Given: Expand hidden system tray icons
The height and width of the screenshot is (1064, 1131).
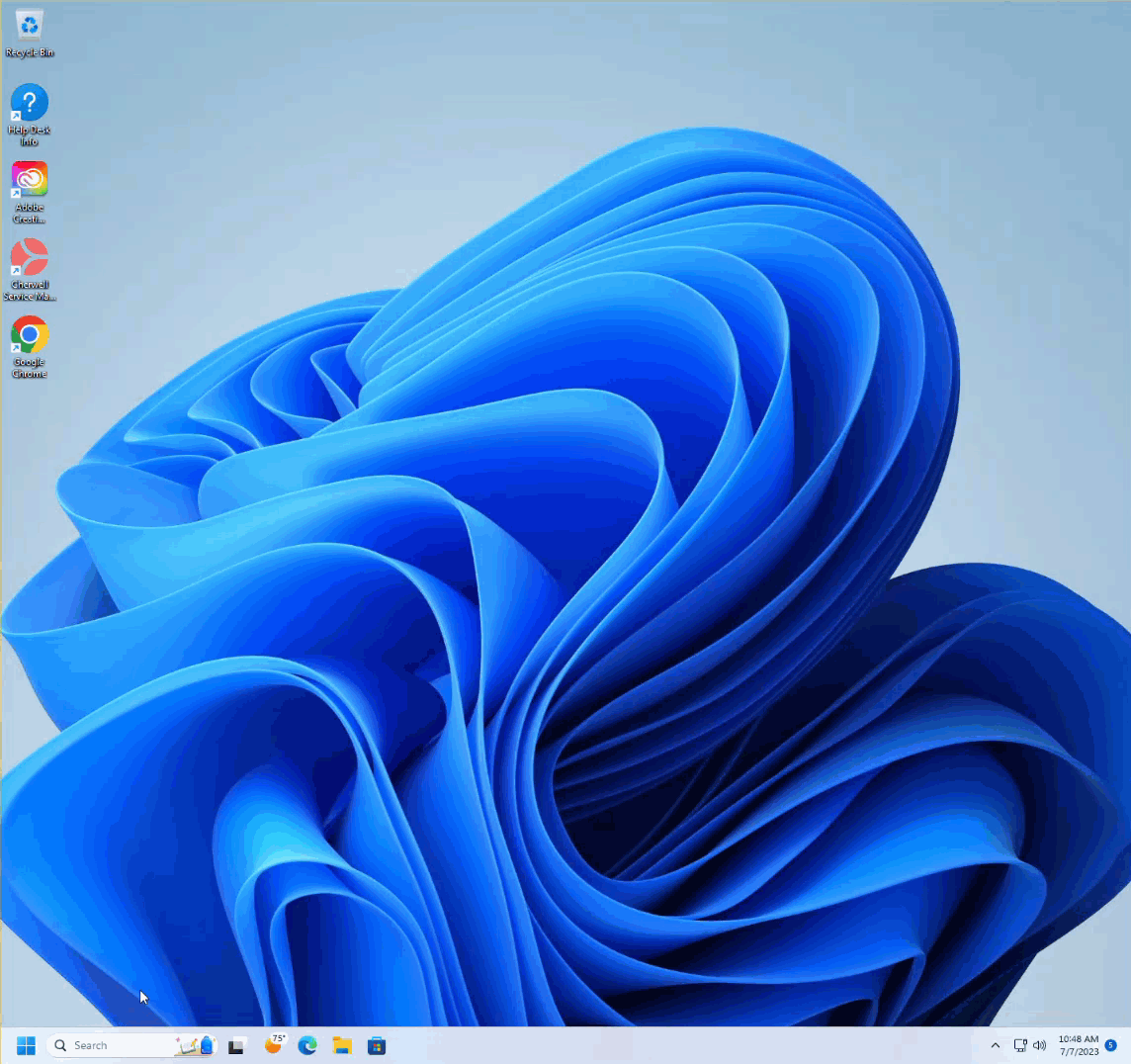Looking at the screenshot, I should [x=995, y=1045].
